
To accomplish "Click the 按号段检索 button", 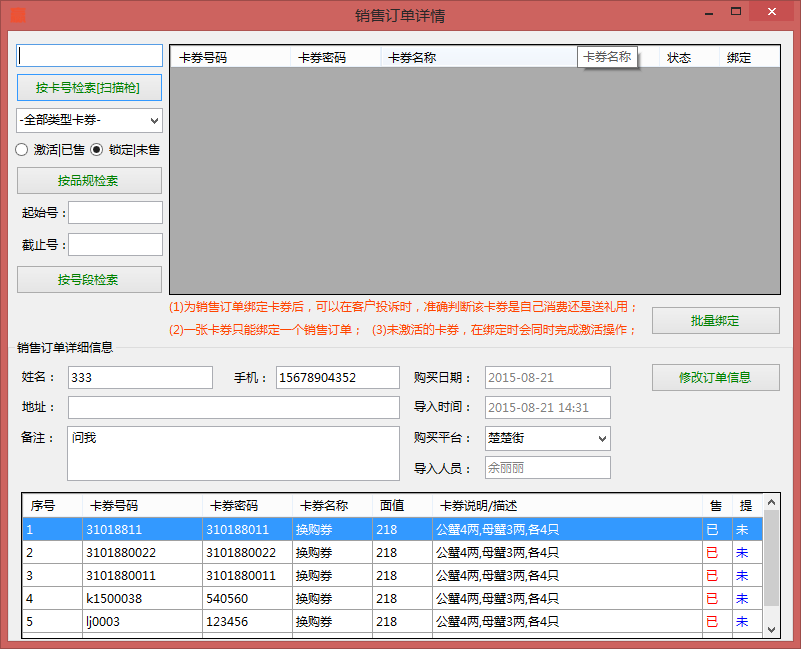I will pyautogui.click(x=89, y=280).
